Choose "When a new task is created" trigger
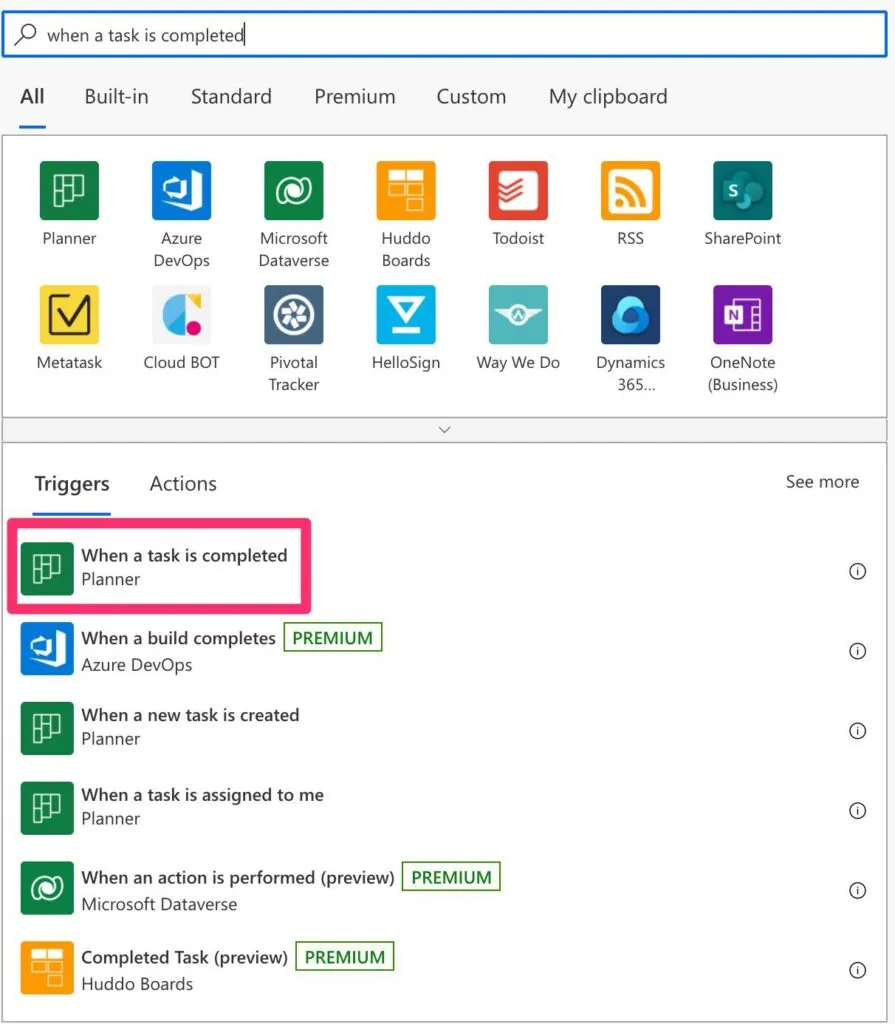This screenshot has height=1024, width=895. coord(190,727)
